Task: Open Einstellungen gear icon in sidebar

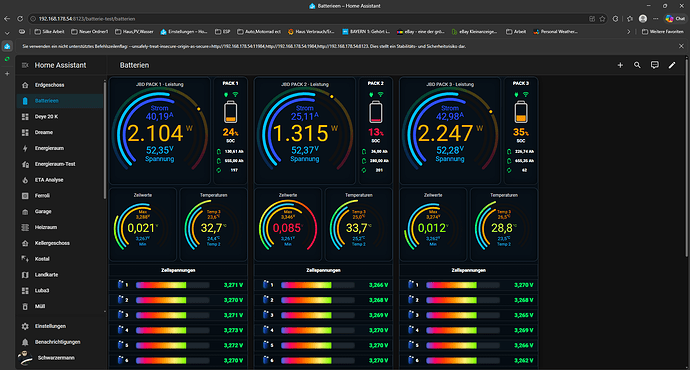Action: (x=25, y=326)
